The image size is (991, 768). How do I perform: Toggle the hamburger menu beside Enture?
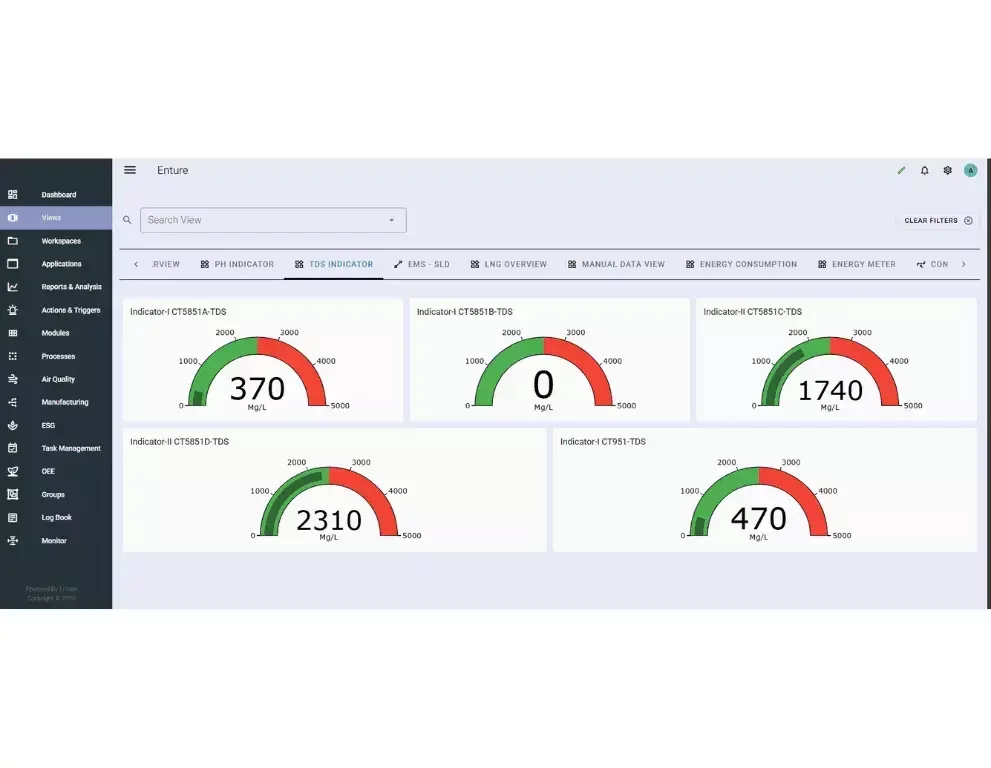click(130, 170)
